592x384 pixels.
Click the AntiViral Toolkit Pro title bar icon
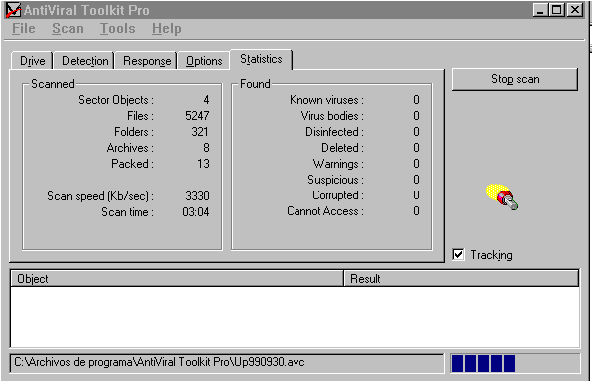[13, 10]
